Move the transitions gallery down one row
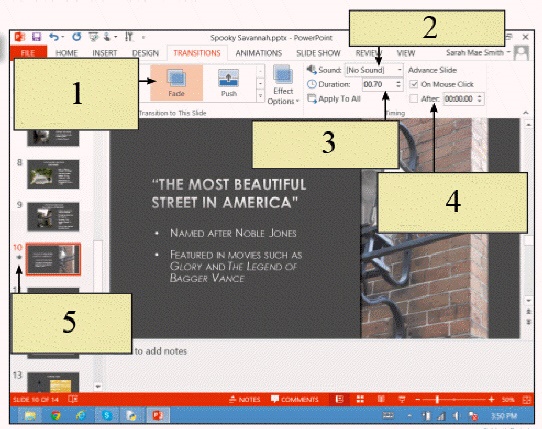 pos(261,83)
